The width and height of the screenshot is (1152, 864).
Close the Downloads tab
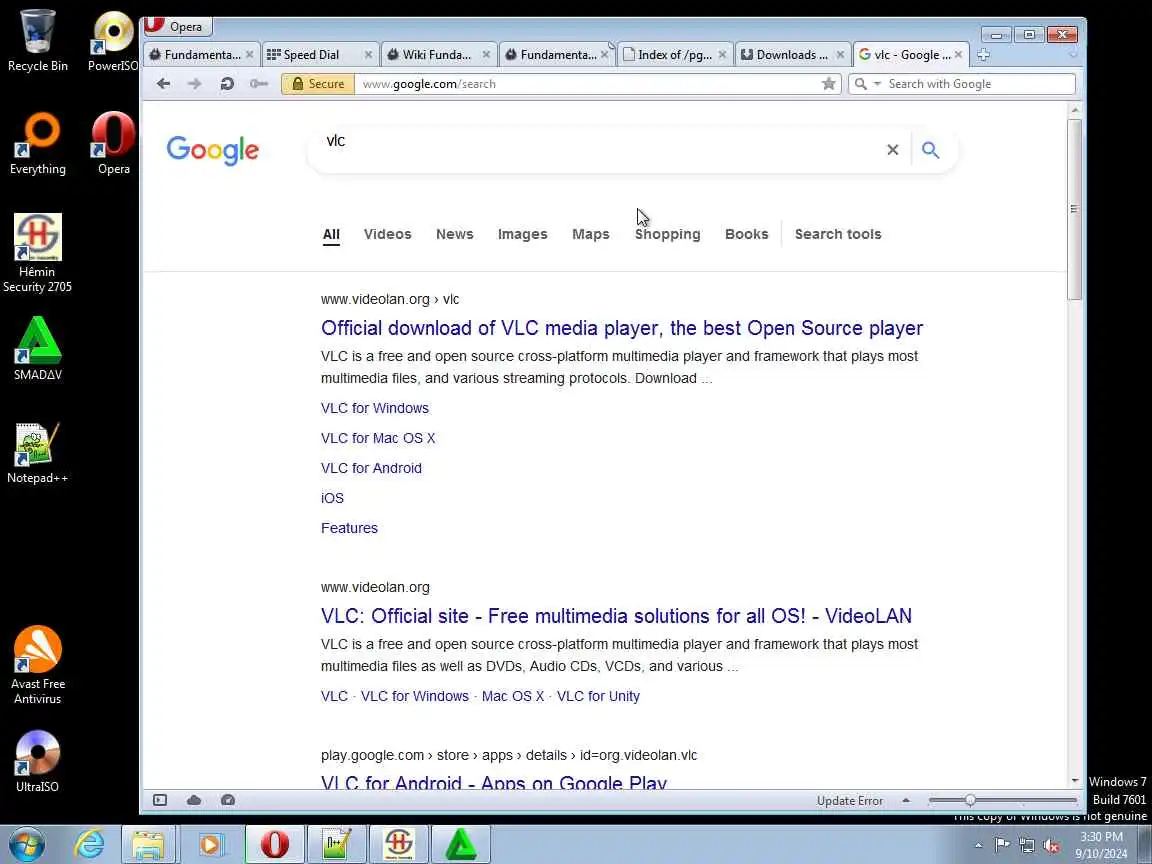pyautogui.click(x=840, y=55)
